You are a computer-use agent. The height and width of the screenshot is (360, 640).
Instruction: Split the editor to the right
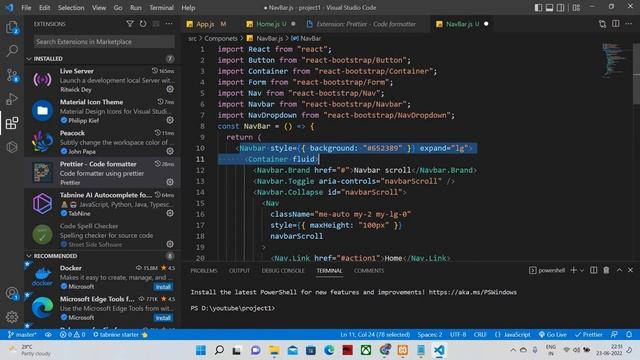click(x=616, y=24)
